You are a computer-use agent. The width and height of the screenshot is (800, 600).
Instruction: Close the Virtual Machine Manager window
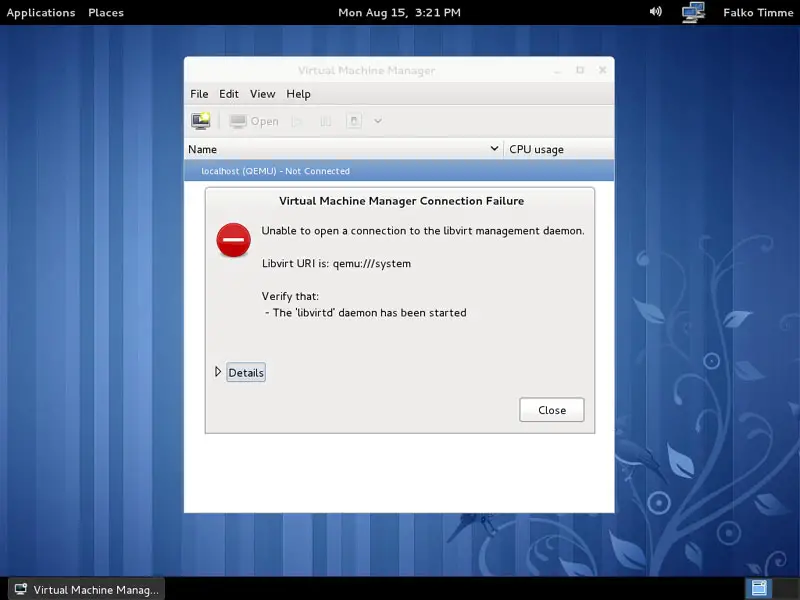coord(603,70)
